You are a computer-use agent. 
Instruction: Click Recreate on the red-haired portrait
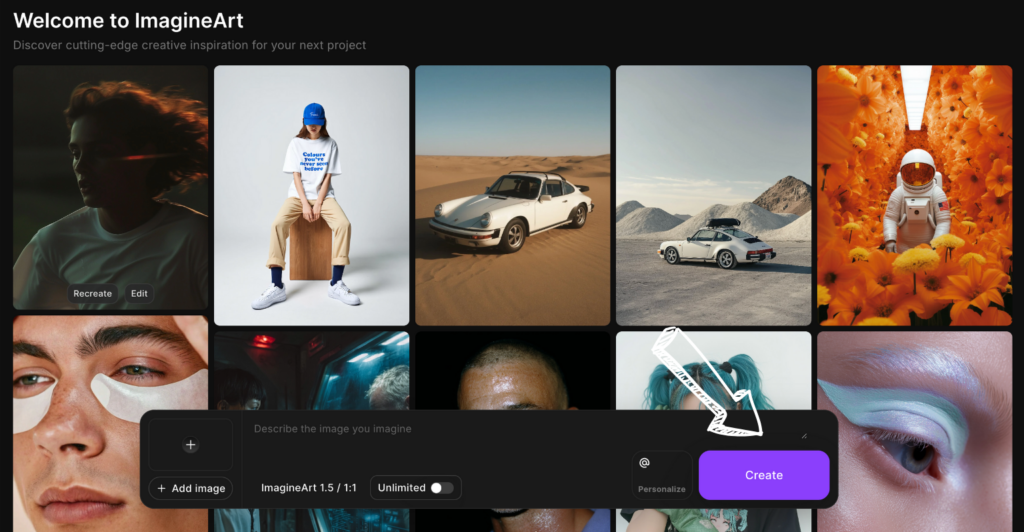click(92, 294)
